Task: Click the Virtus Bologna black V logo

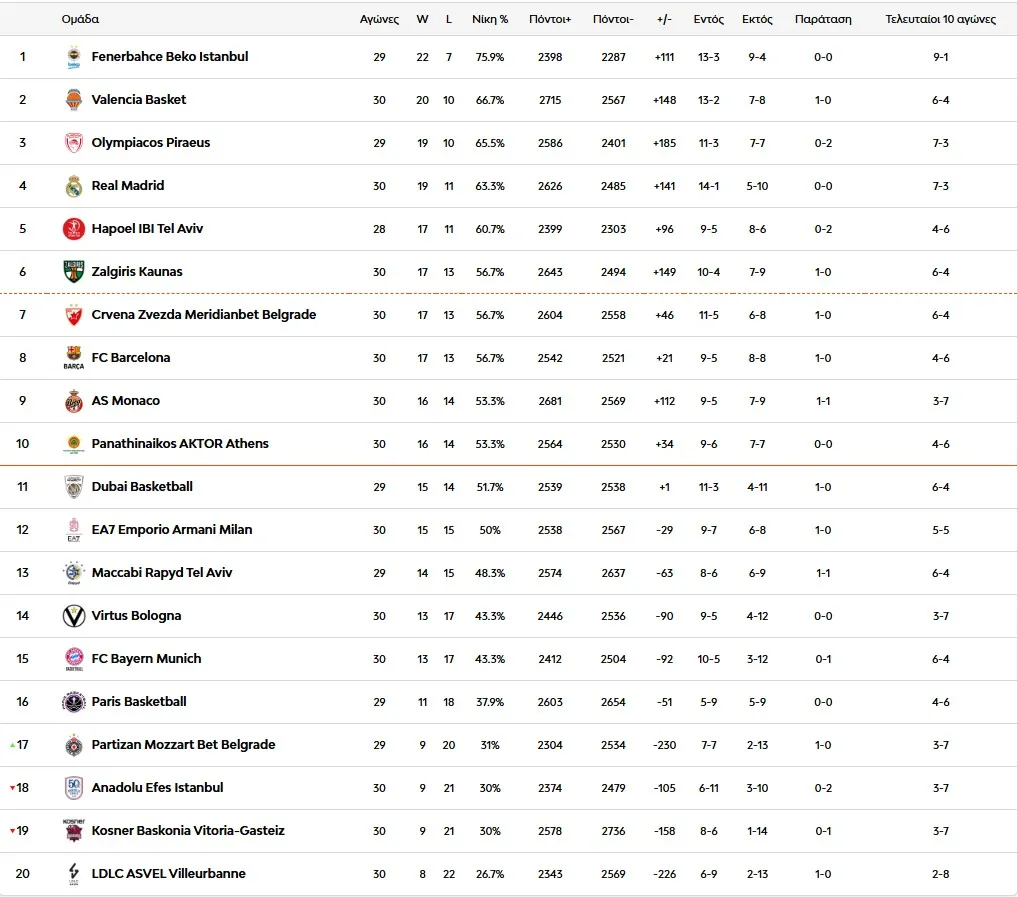Action: coord(74,616)
